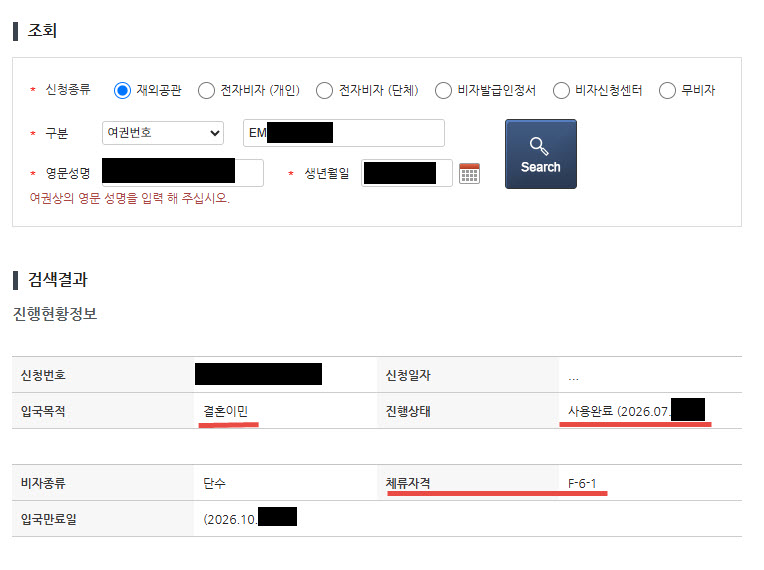Choose the 비자발급인정서 radio option
This screenshot has width=764, height=570.
point(443,91)
